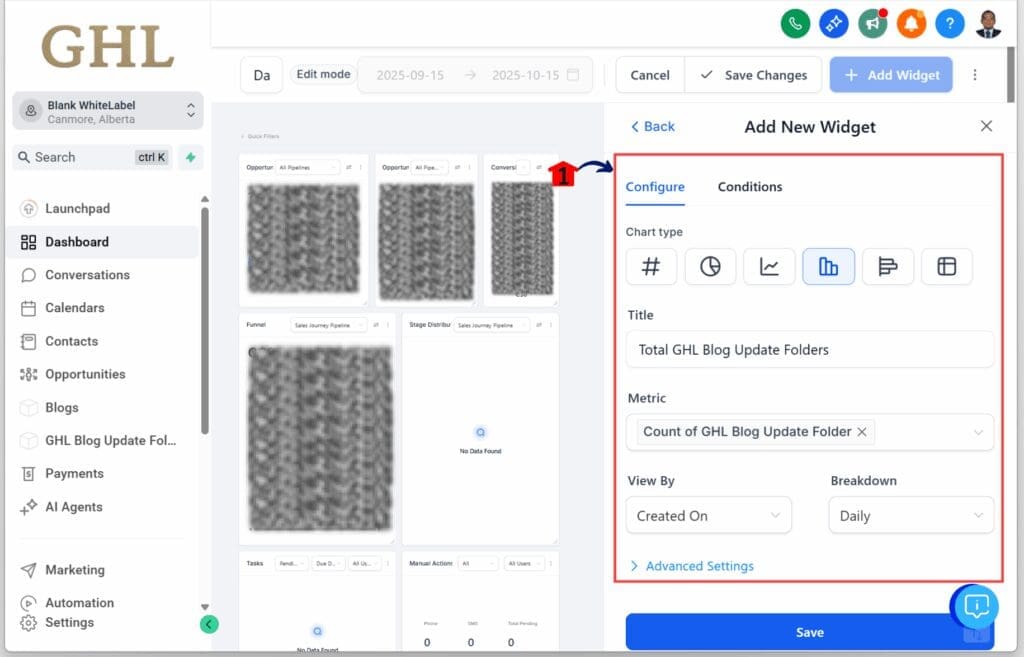1024x657 pixels.
Task: Switch to the Conditions tab
Action: (750, 187)
